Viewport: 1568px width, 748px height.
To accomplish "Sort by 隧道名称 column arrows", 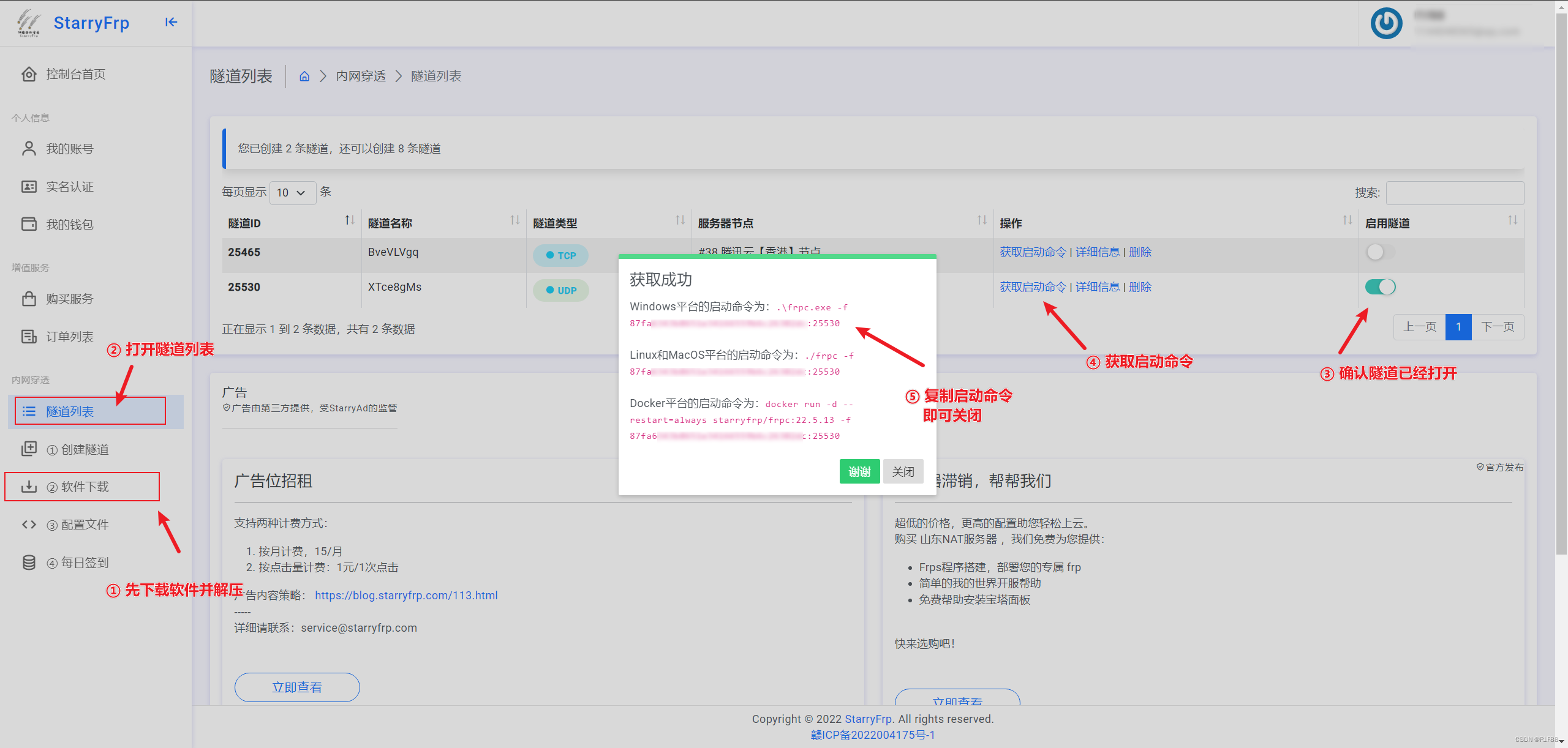I will (514, 220).
